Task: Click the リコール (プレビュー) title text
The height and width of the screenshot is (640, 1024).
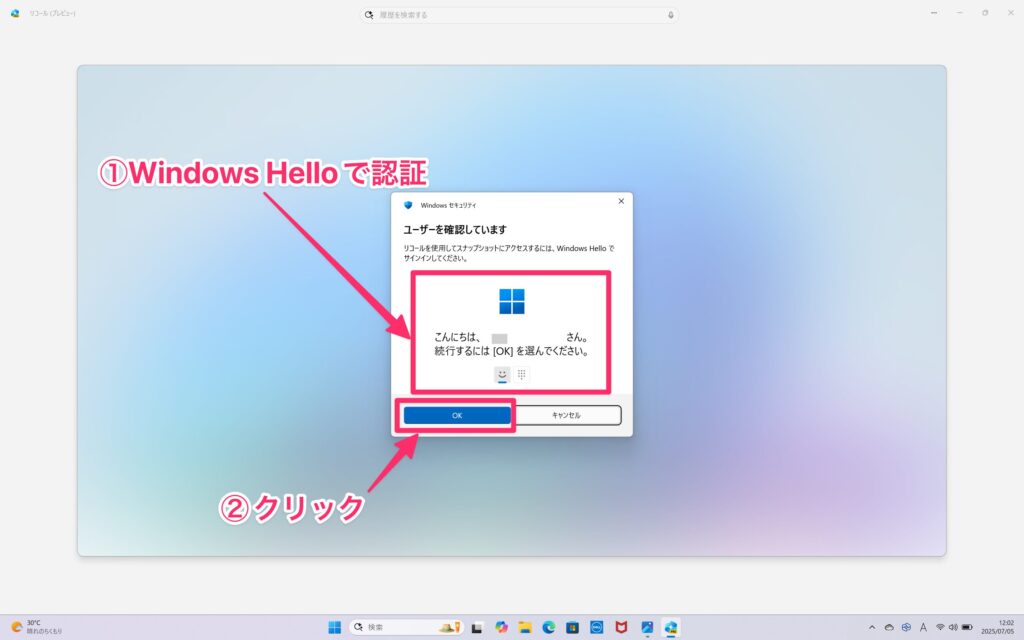Action: point(52,14)
